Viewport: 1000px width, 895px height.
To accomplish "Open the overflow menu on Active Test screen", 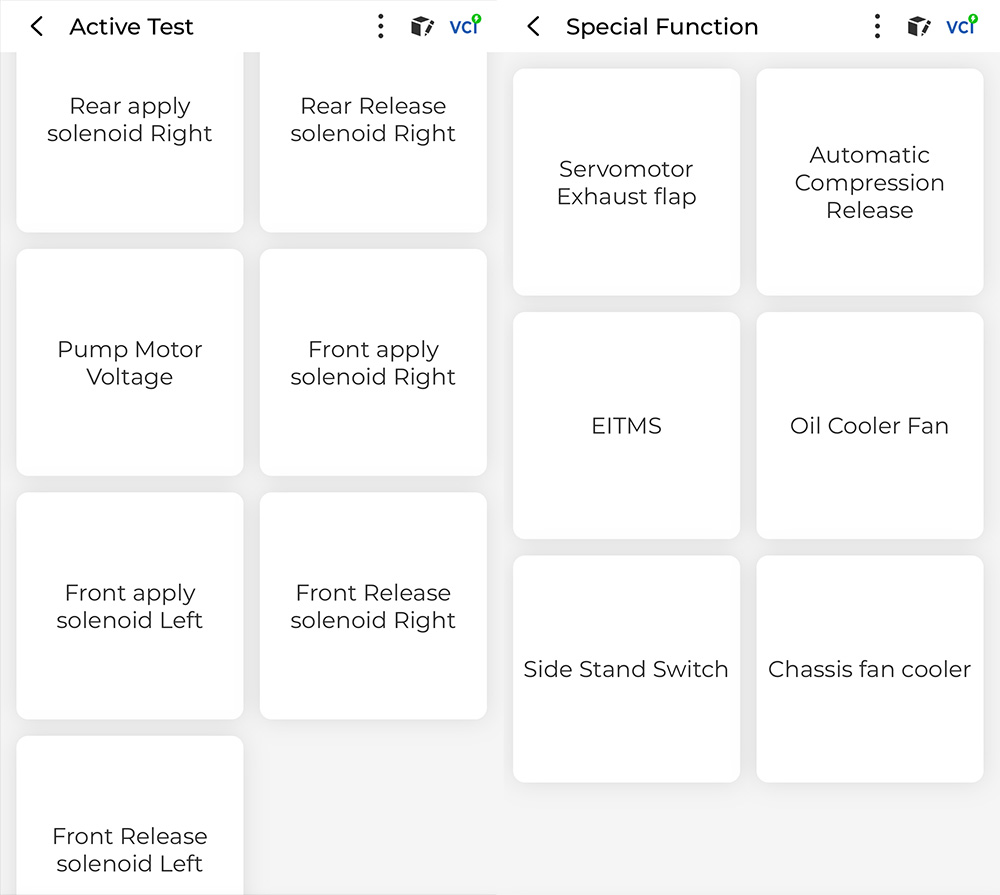I will tap(381, 27).
